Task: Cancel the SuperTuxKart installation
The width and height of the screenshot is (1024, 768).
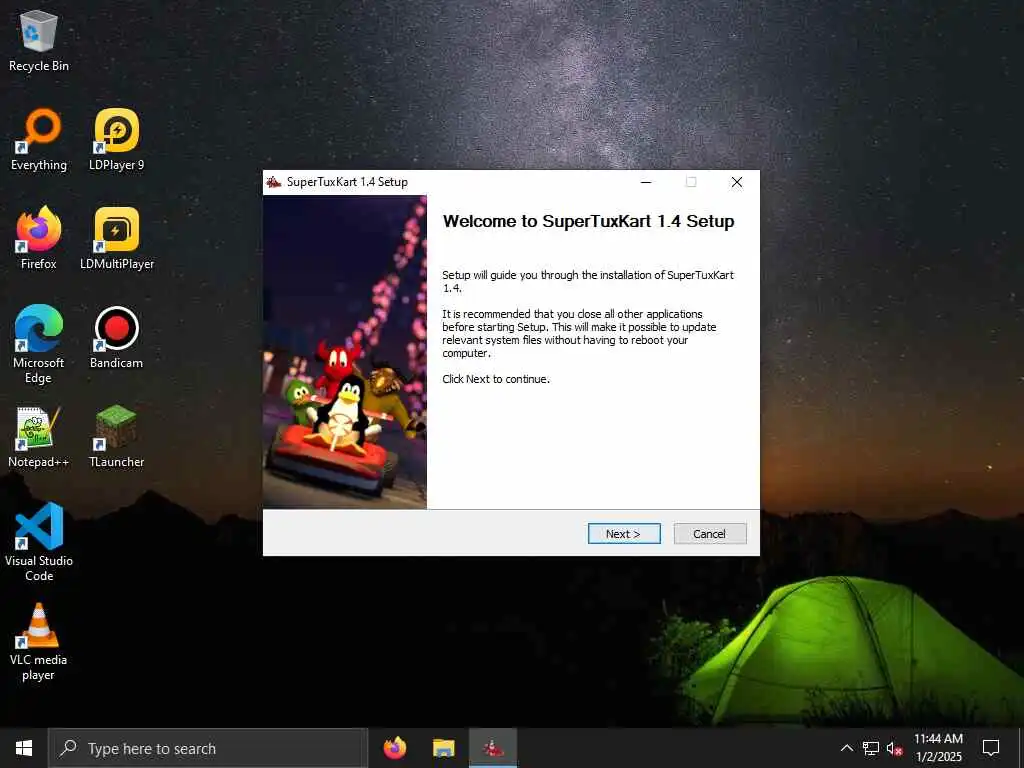Action: (x=709, y=534)
